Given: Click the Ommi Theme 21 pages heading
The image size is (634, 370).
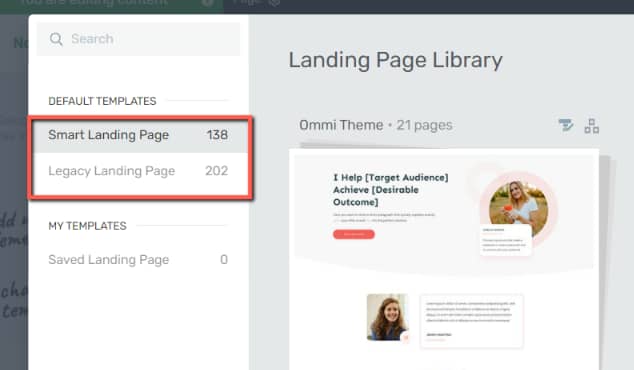Looking at the screenshot, I should (x=376, y=125).
